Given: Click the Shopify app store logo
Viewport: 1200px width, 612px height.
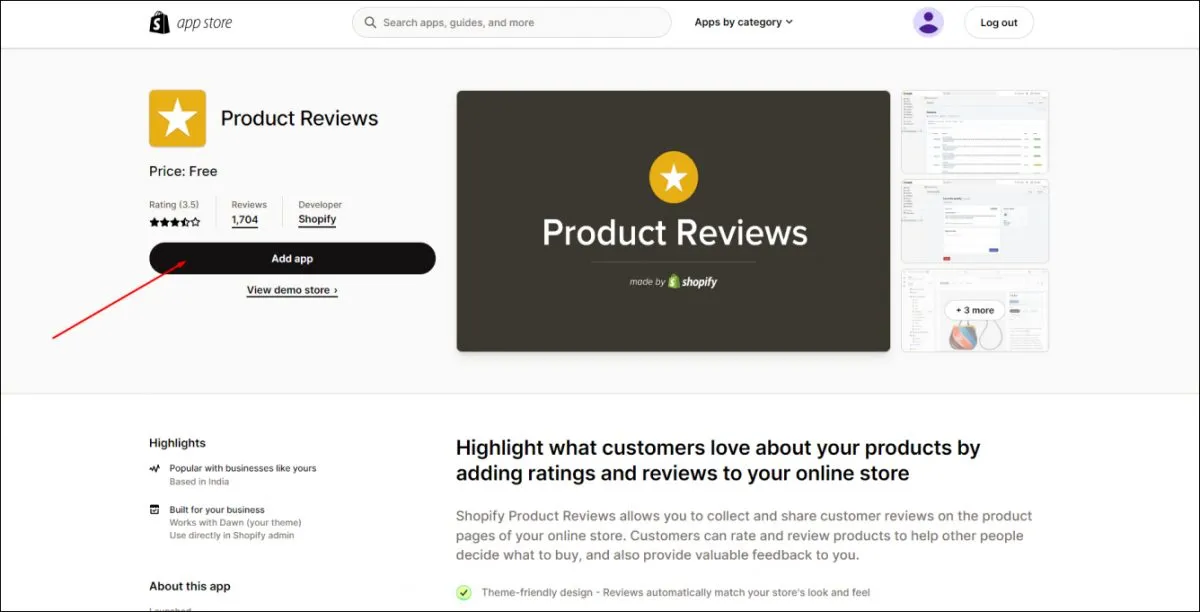Looking at the screenshot, I should pos(191,23).
